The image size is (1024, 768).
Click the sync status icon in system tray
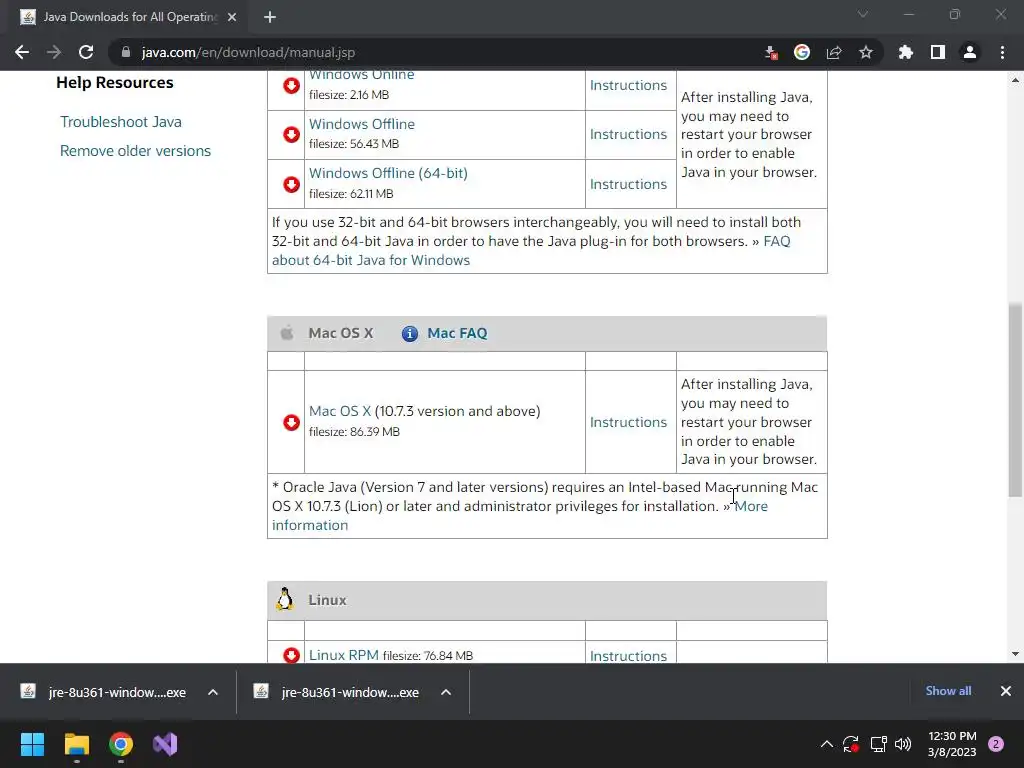point(850,744)
